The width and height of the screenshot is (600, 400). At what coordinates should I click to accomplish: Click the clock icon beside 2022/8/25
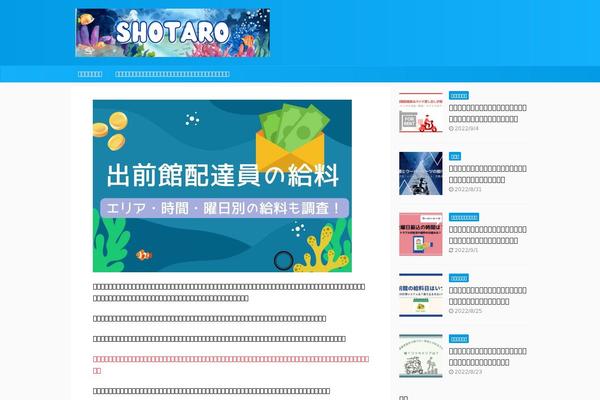451,311
